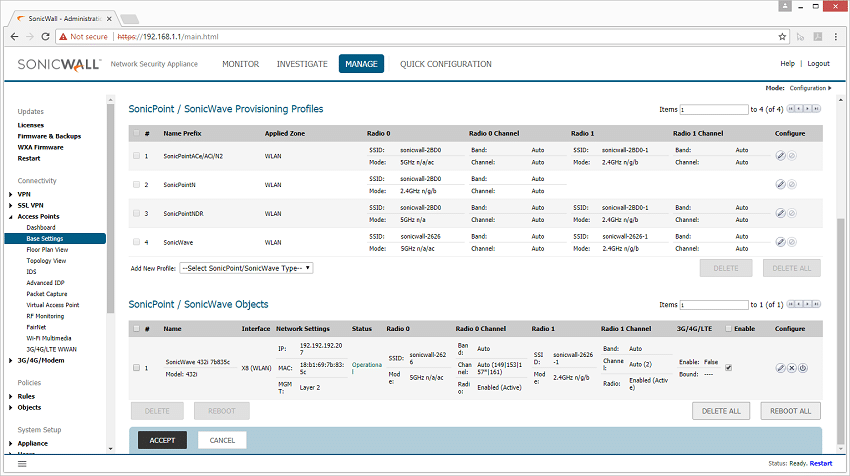Edit the SonicWave profile with its pencil icon
The image size is (850, 476).
[x=780, y=242]
